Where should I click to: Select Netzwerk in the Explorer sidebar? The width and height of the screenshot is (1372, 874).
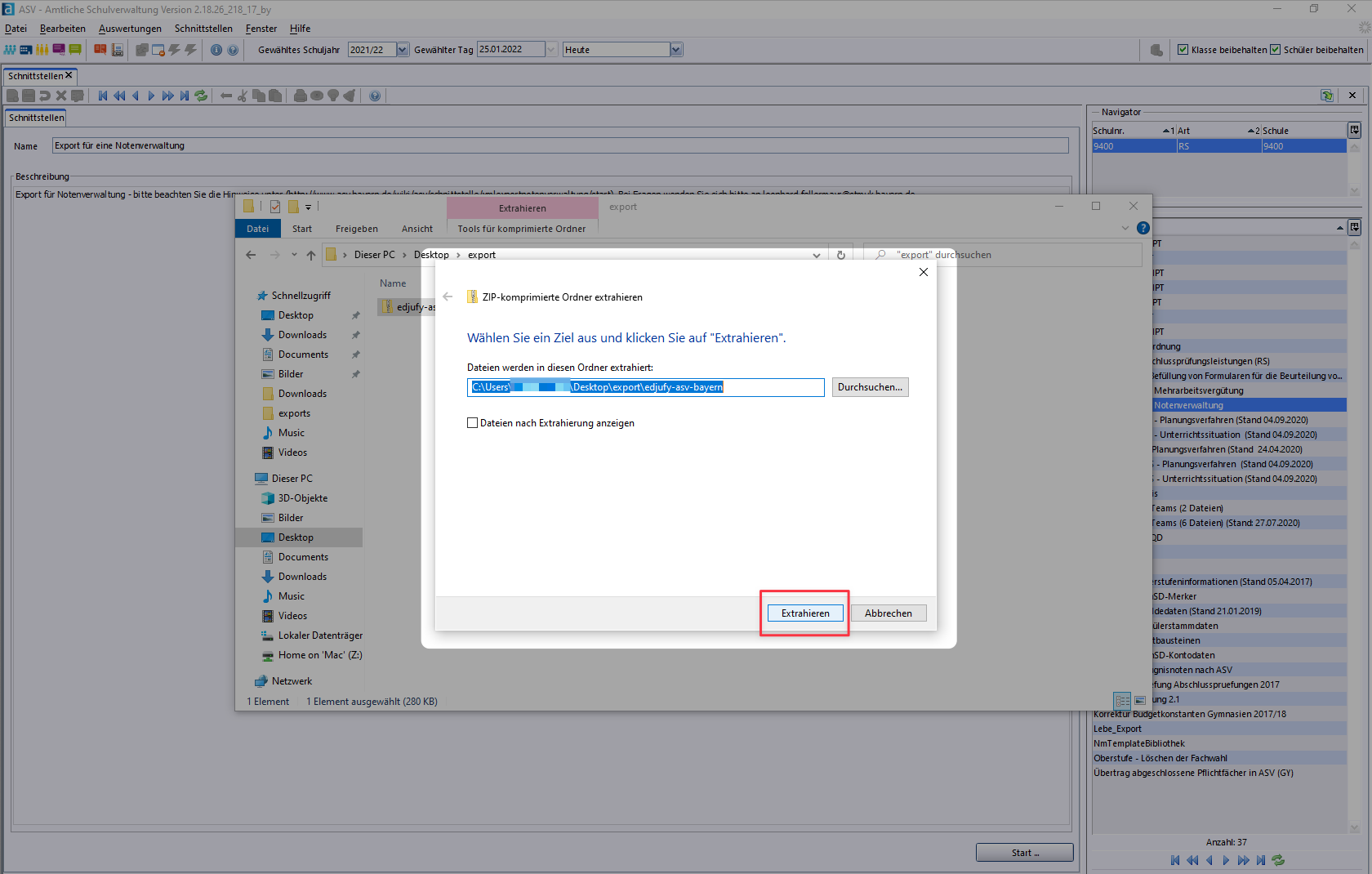[292, 681]
